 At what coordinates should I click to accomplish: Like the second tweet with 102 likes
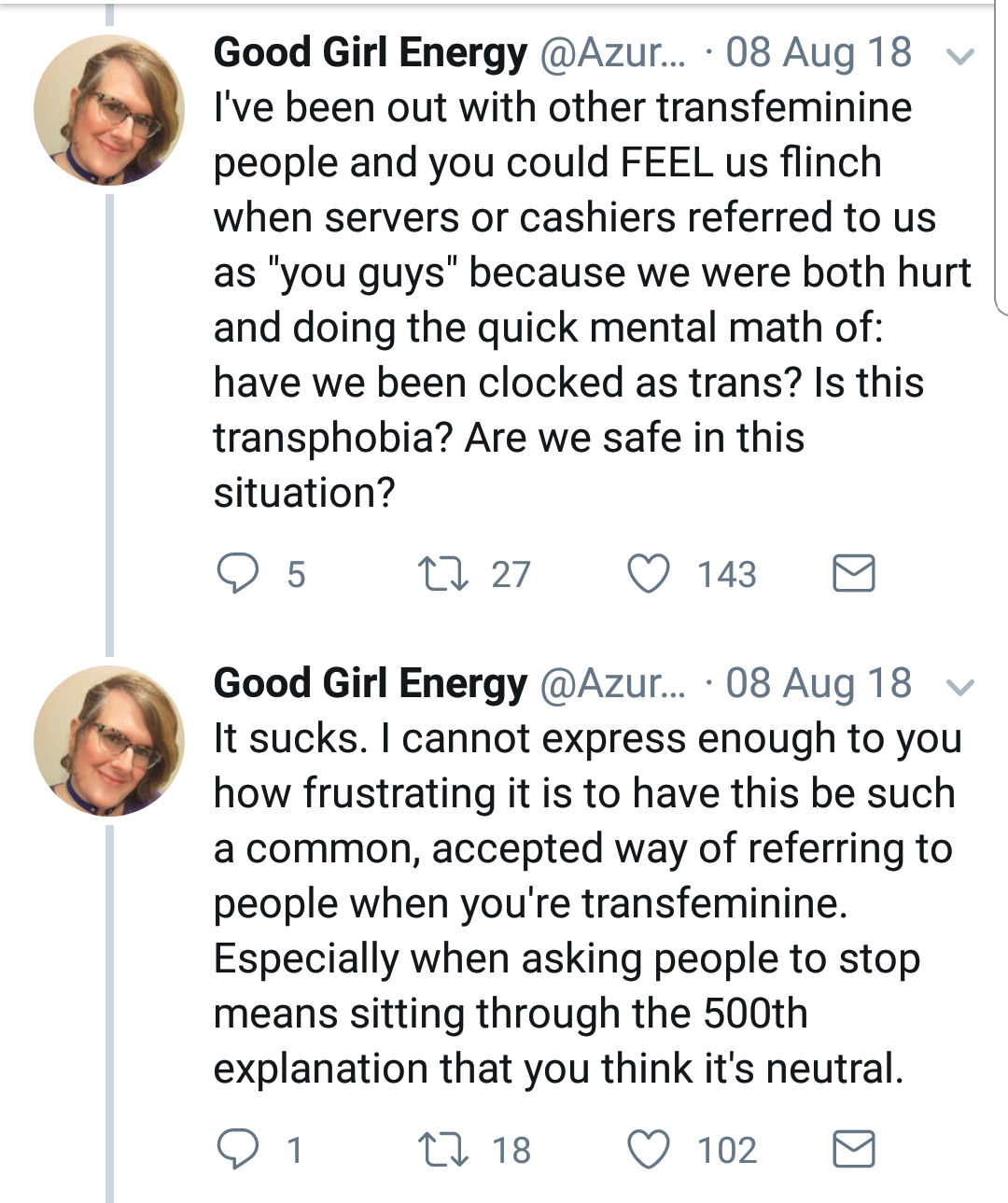pos(648,1149)
